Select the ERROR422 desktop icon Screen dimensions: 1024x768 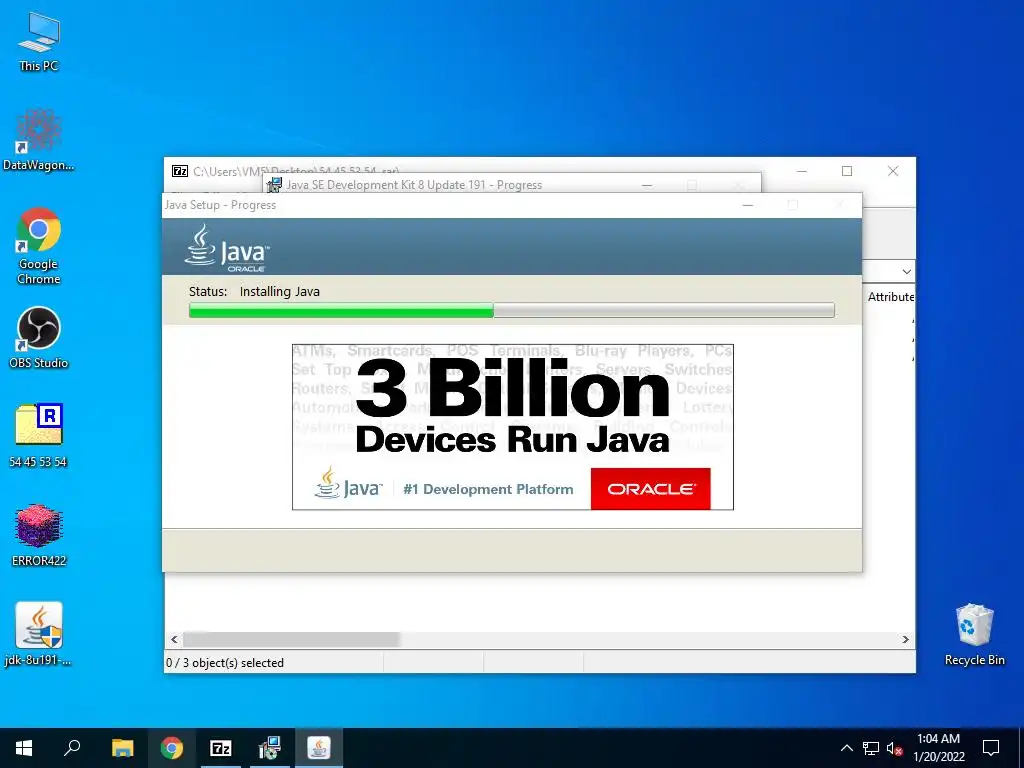pos(39,535)
